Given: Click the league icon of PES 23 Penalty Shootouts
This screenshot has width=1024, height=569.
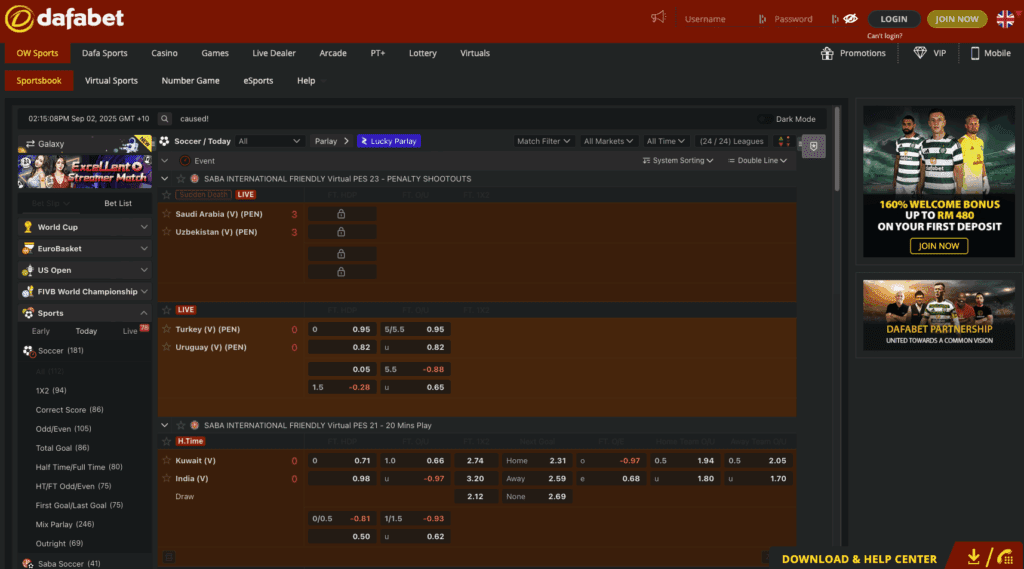Looking at the screenshot, I should 195,178.
